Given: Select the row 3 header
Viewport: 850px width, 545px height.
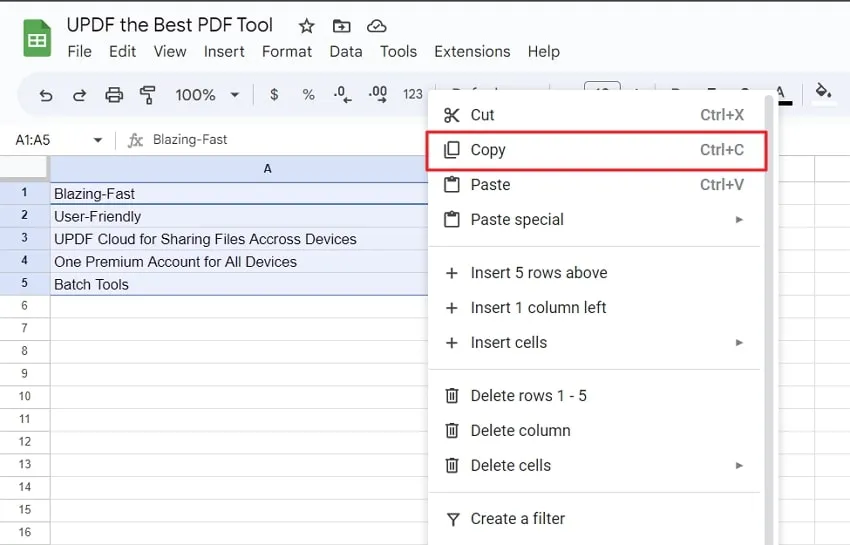Looking at the screenshot, I should click(x=24, y=239).
